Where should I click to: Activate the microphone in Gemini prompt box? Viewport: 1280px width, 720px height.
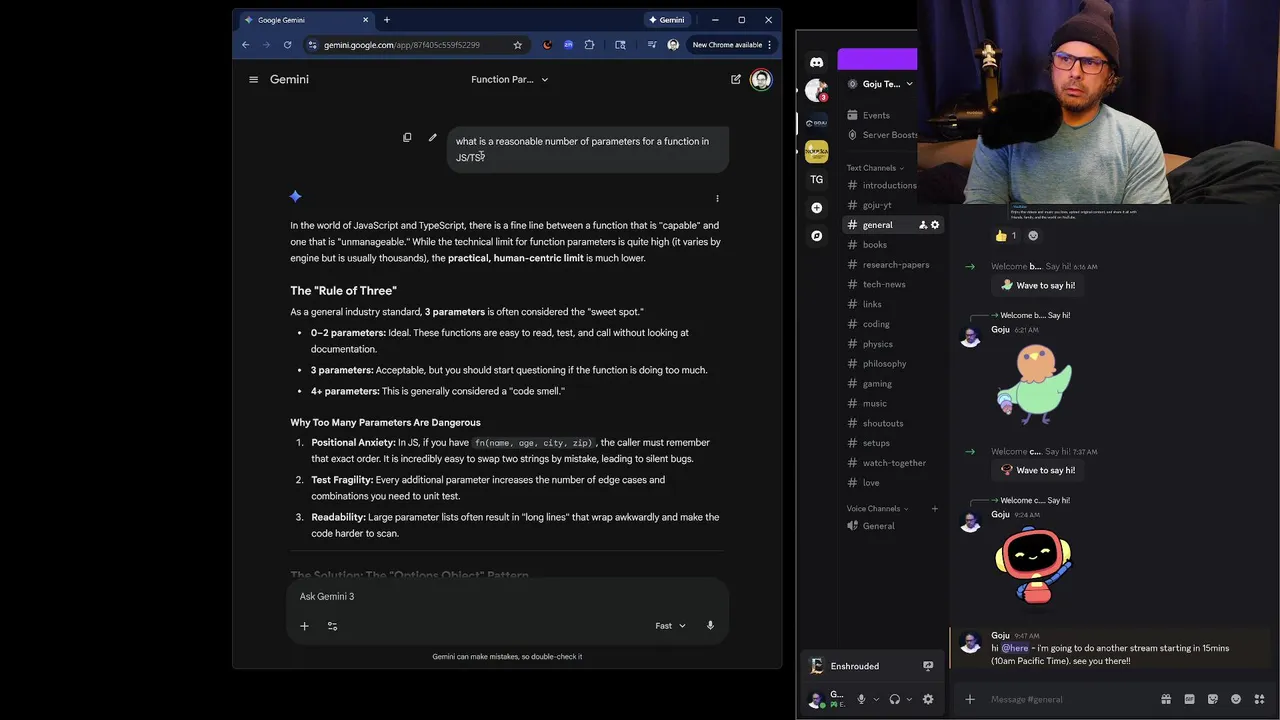tap(710, 626)
